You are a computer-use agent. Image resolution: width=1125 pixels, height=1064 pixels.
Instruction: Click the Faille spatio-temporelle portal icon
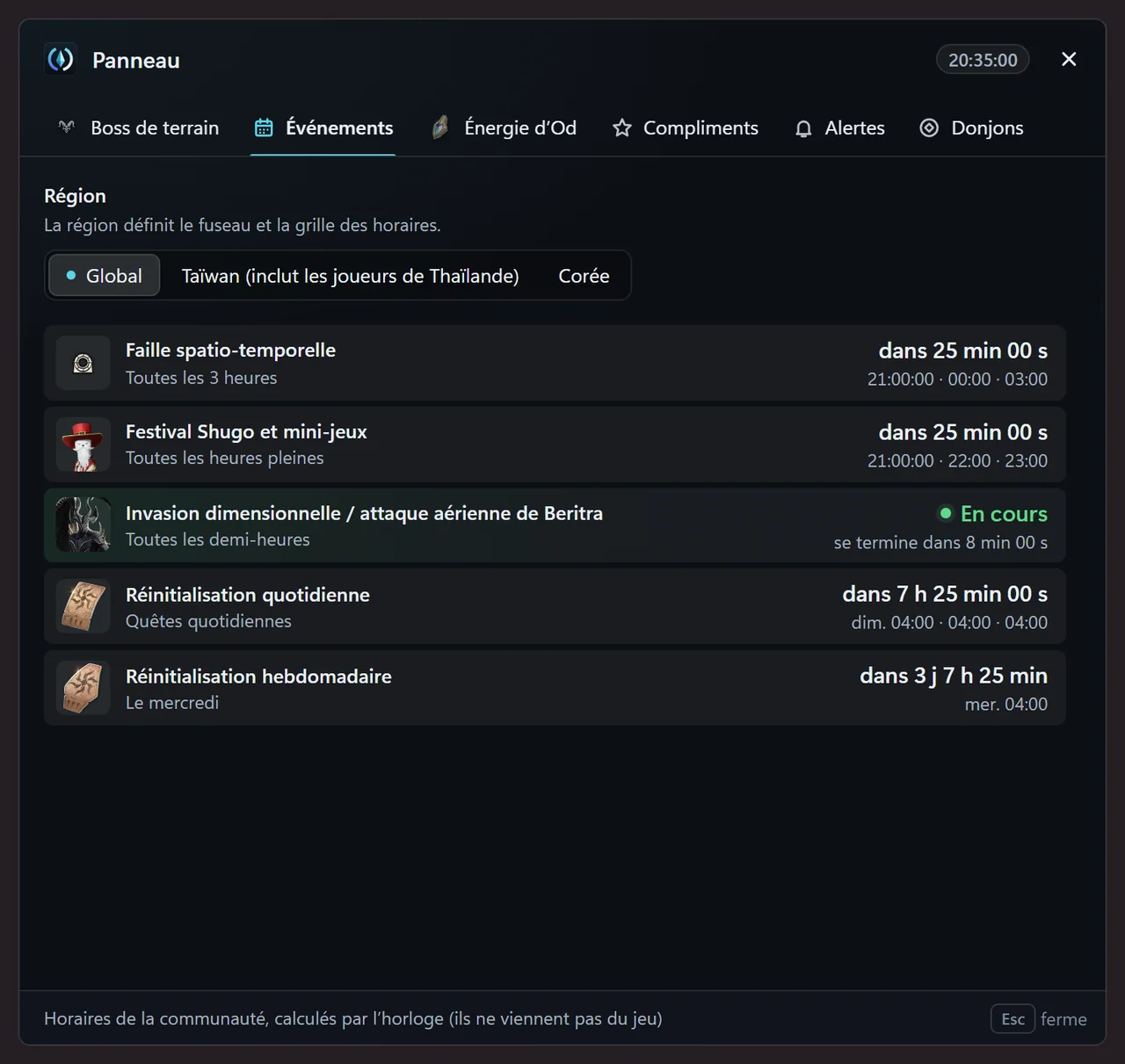click(83, 363)
